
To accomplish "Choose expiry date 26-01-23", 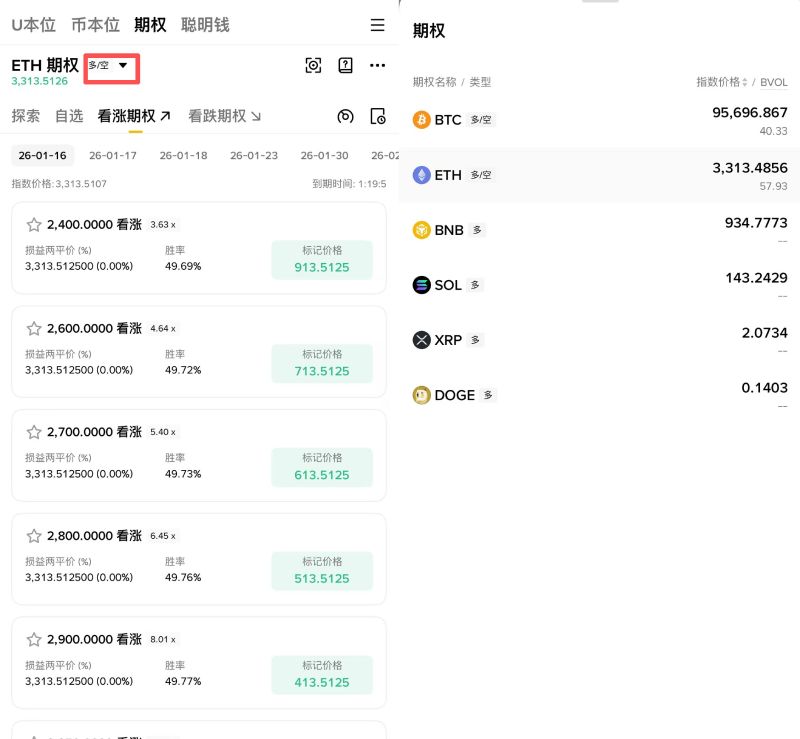I will coord(254,155).
